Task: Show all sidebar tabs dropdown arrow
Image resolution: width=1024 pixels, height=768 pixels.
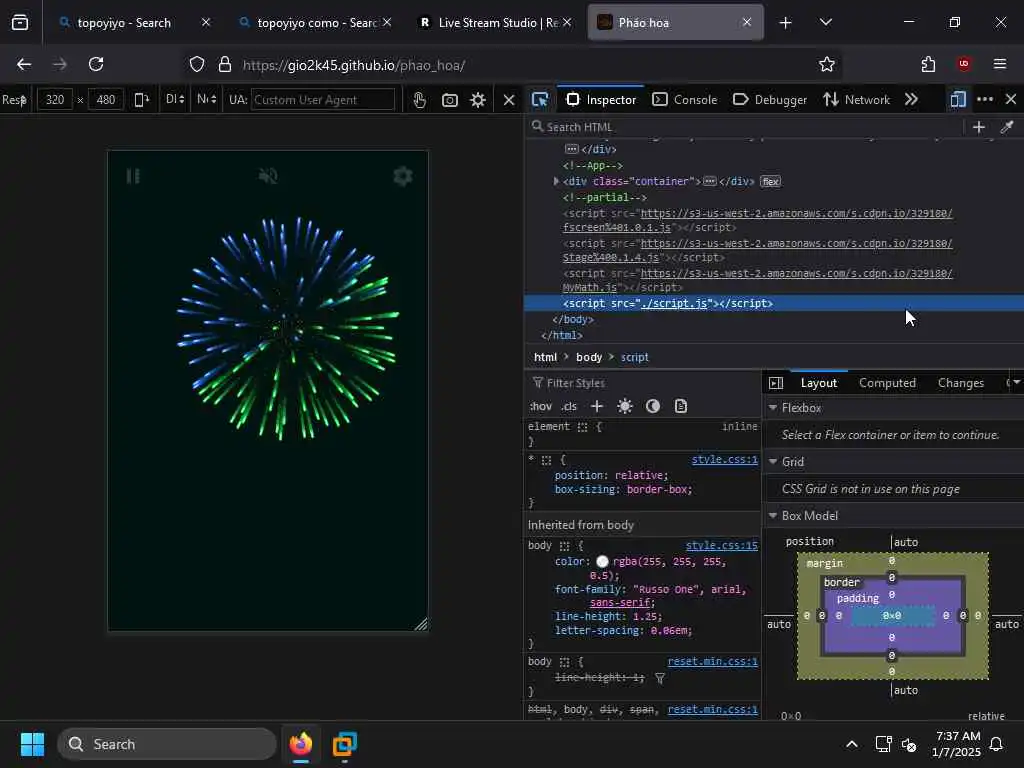Action: pos(1016,383)
